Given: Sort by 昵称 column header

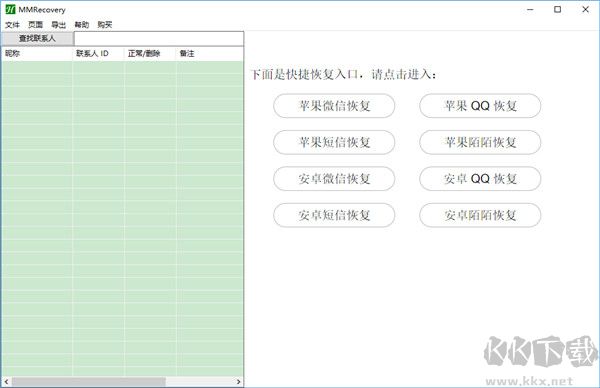Looking at the screenshot, I should tap(37, 54).
